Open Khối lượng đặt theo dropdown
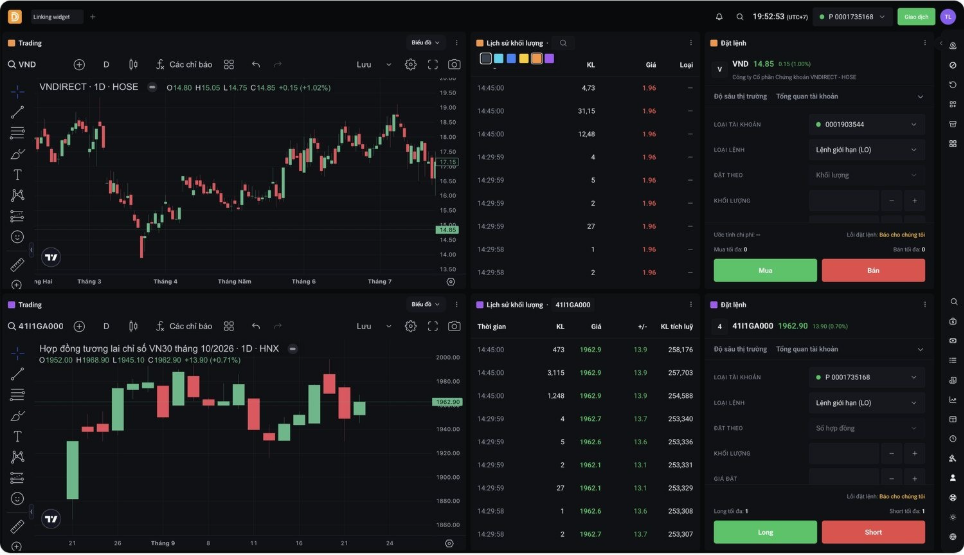The height and width of the screenshot is (555, 964). (x=866, y=175)
